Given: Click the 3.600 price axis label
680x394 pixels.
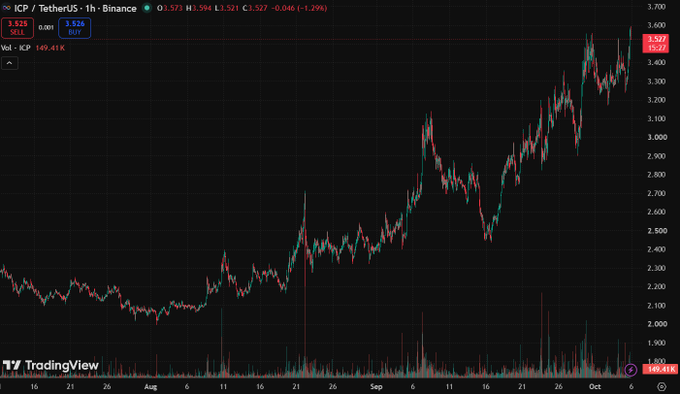Looking at the screenshot, I should (x=657, y=26).
